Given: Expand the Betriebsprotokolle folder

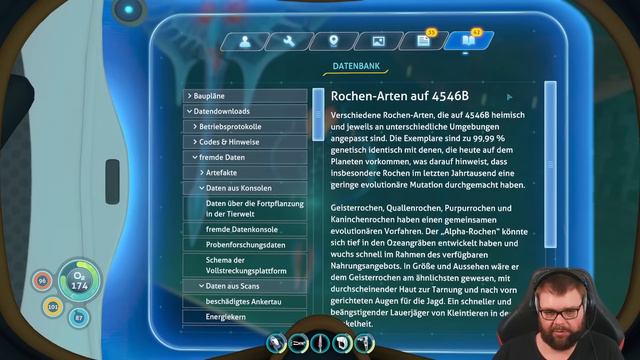Looking at the screenshot, I should (x=245, y=127).
